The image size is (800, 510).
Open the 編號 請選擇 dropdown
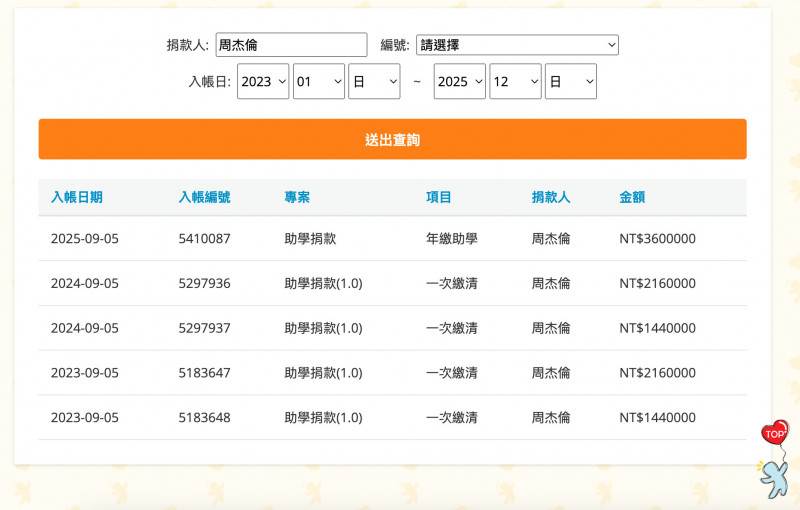click(517, 45)
